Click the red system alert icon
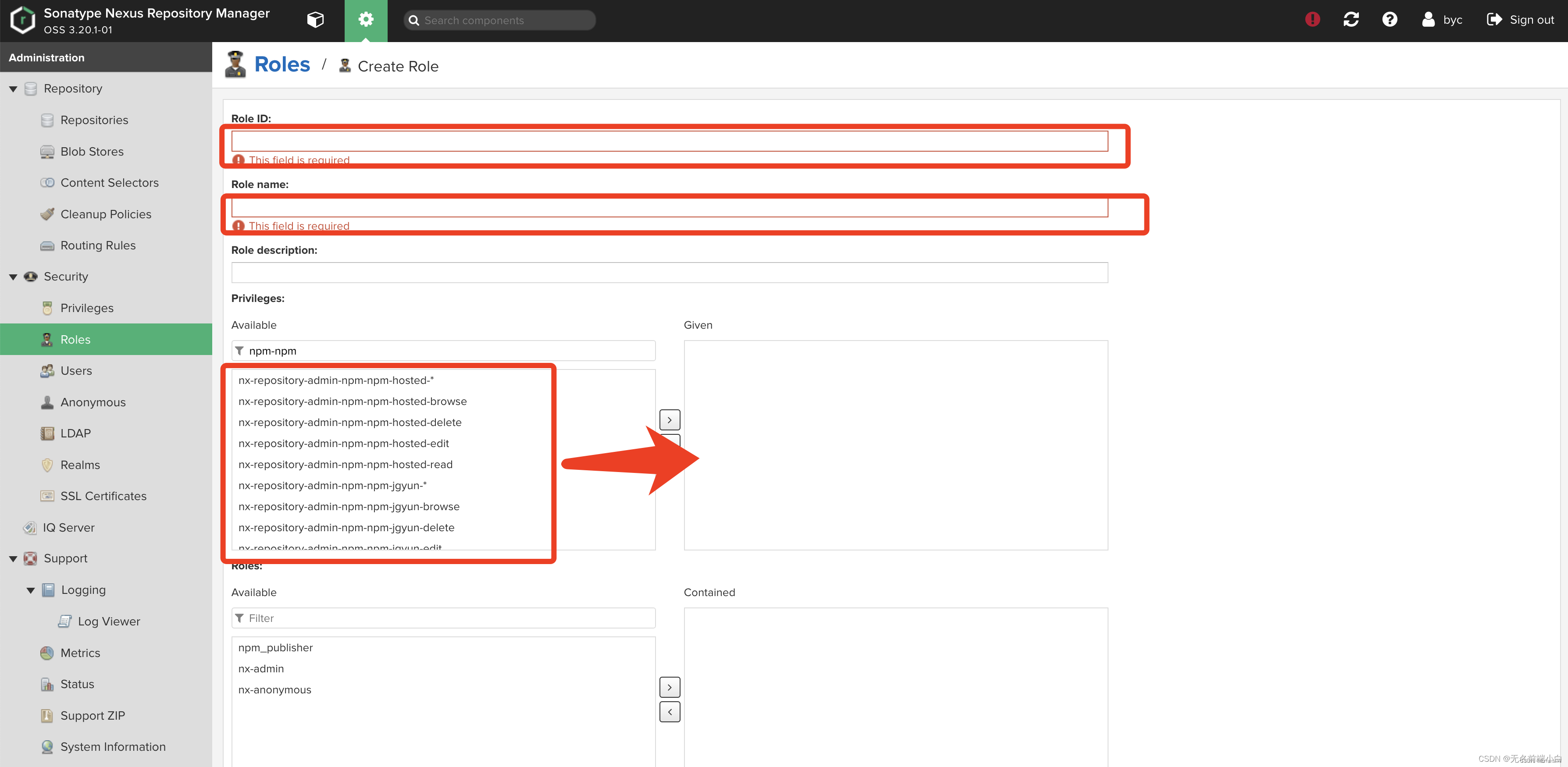The height and width of the screenshot is (767, 1568). (x=1312, y=19)
